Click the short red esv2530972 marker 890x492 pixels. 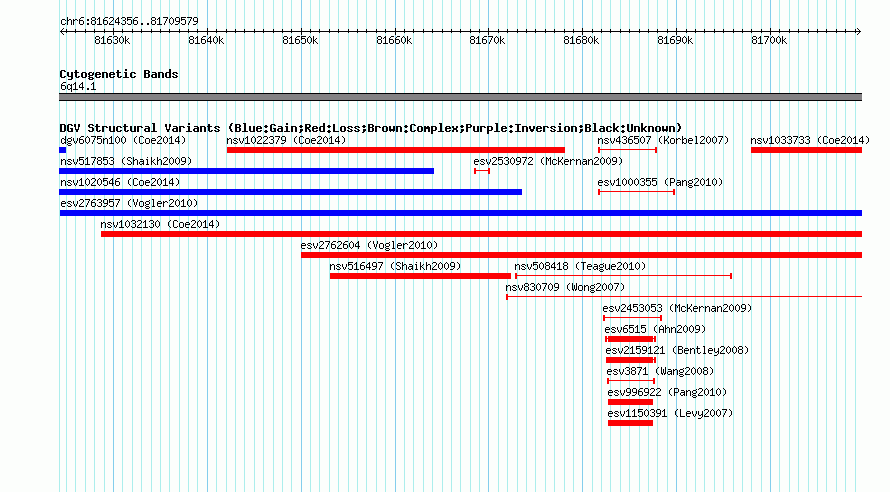[482, 171]
